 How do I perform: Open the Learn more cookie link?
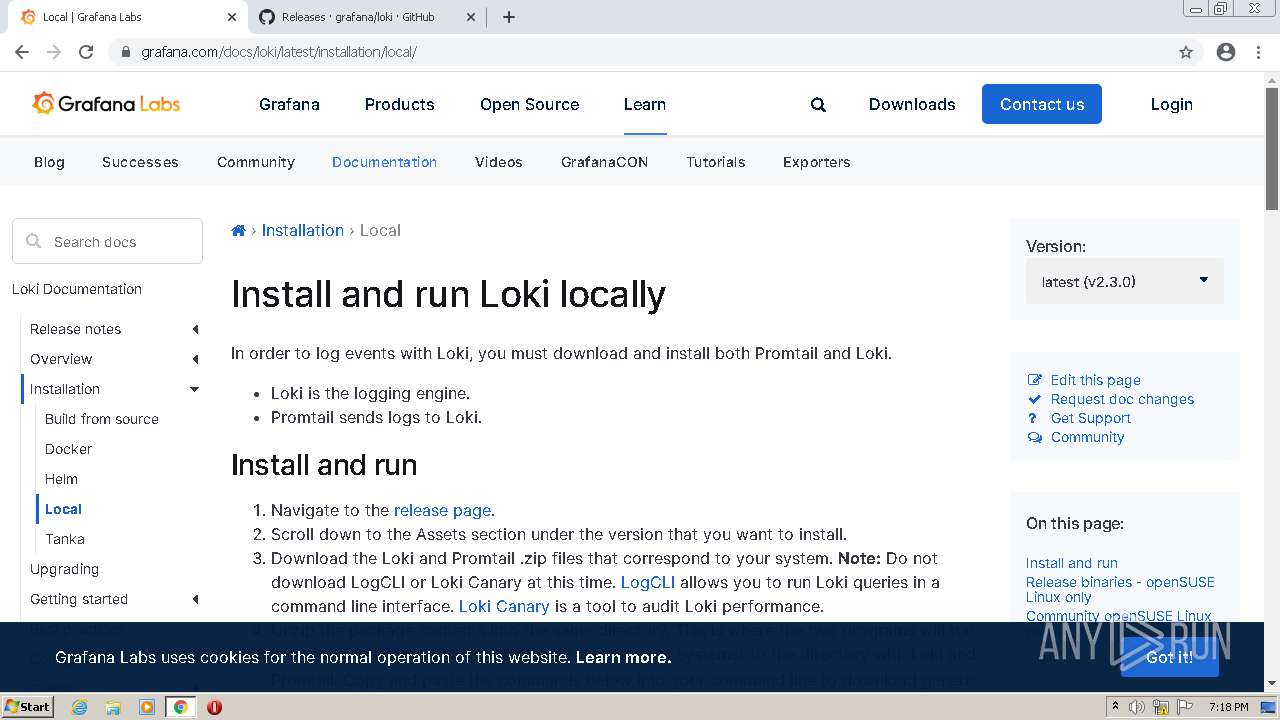pos(623,657)
